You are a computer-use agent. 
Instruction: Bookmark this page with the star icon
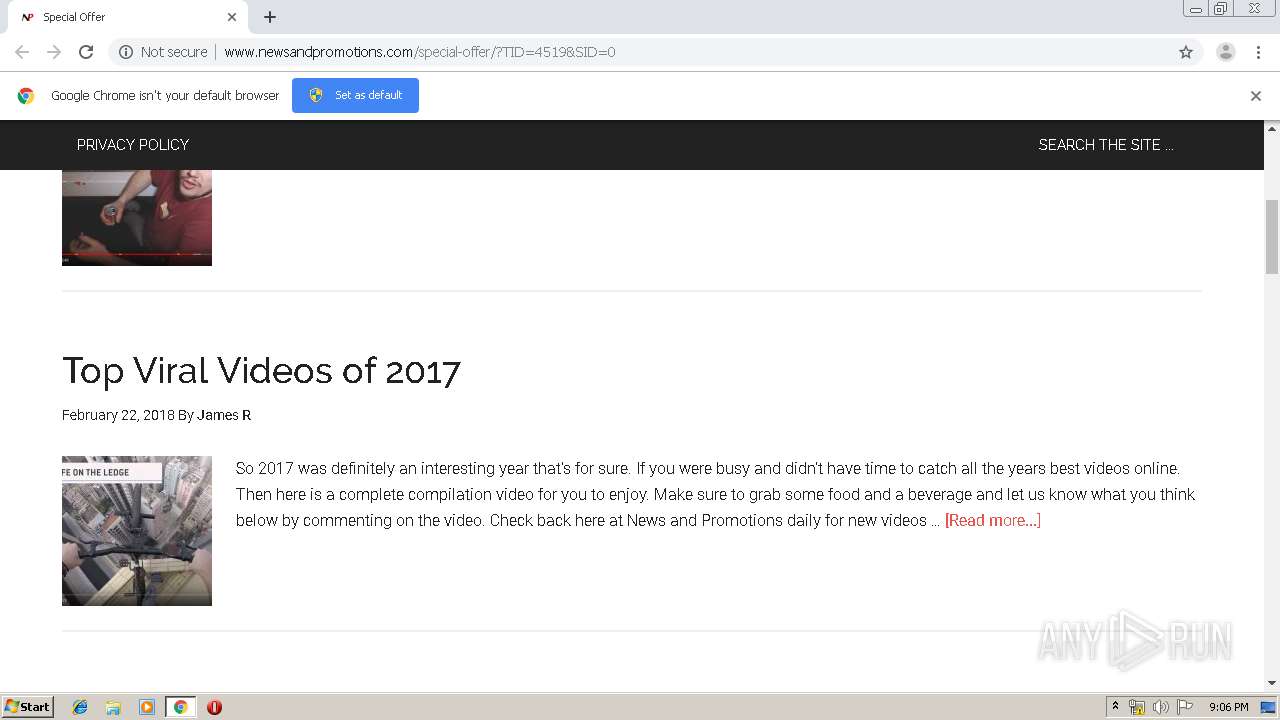tap(1186, 52)
